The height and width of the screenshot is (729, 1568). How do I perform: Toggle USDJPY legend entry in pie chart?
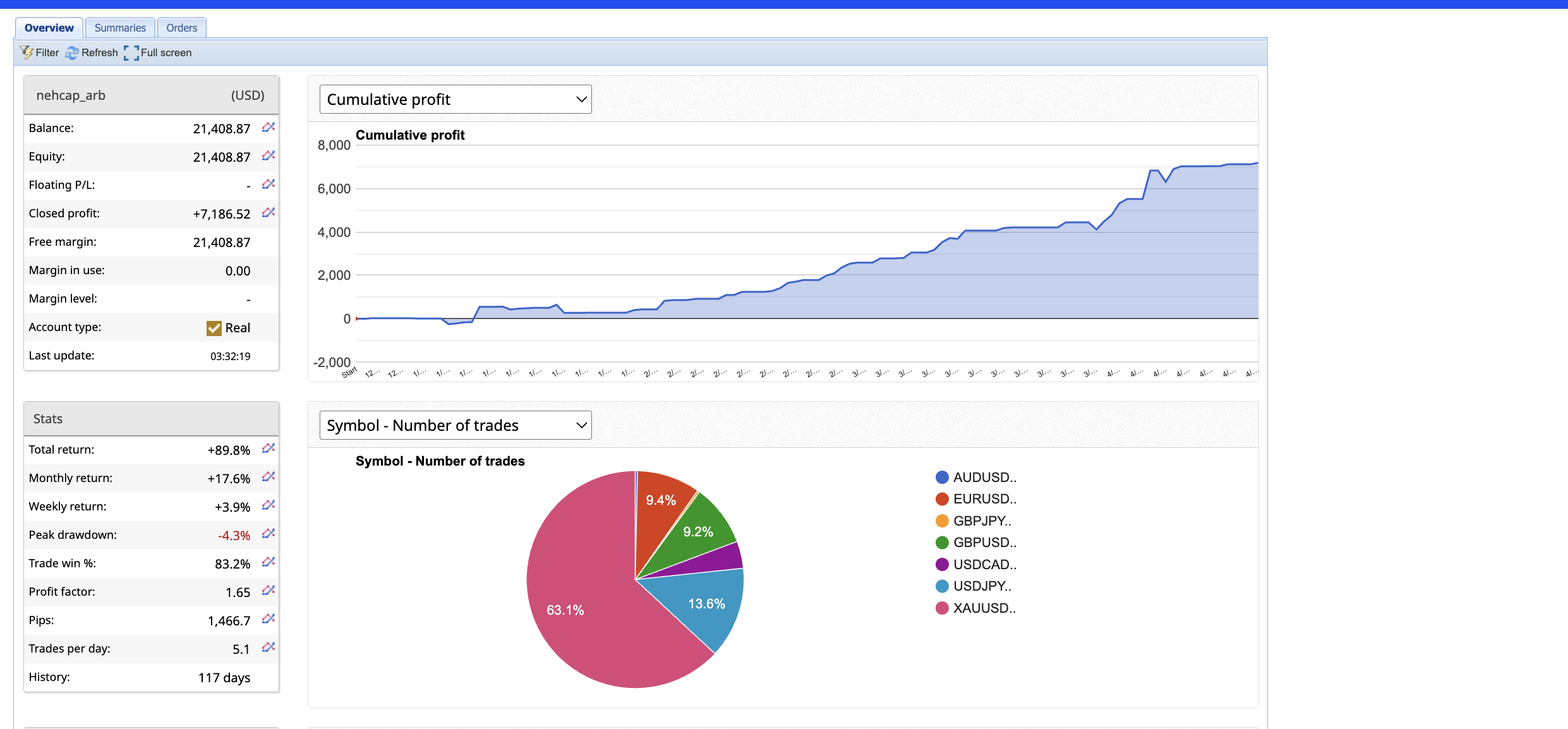pyautogui.click(x=981, y=586)
